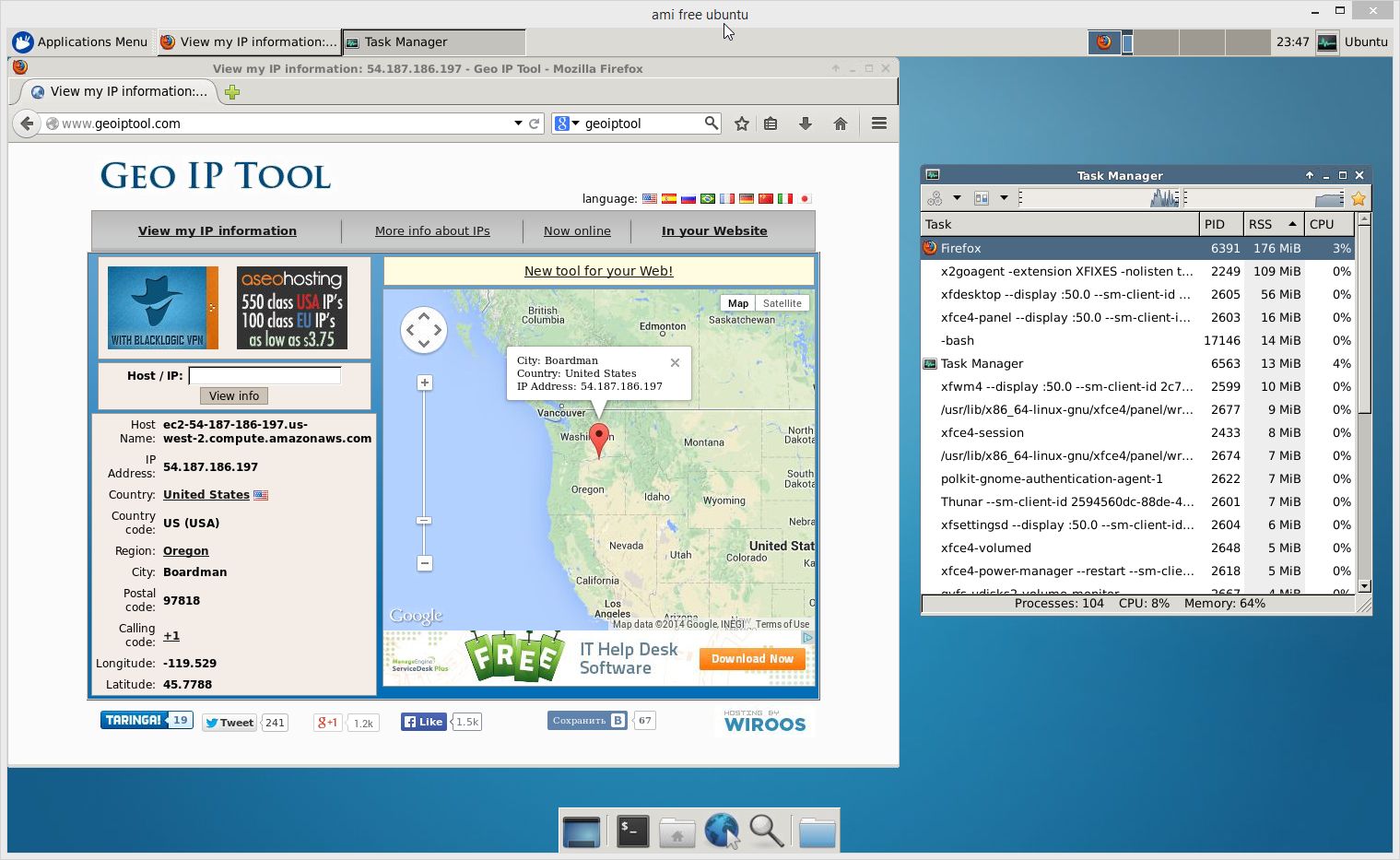Open a new tab with plus button
The image size is (1400, 860).
coord(232,92)
